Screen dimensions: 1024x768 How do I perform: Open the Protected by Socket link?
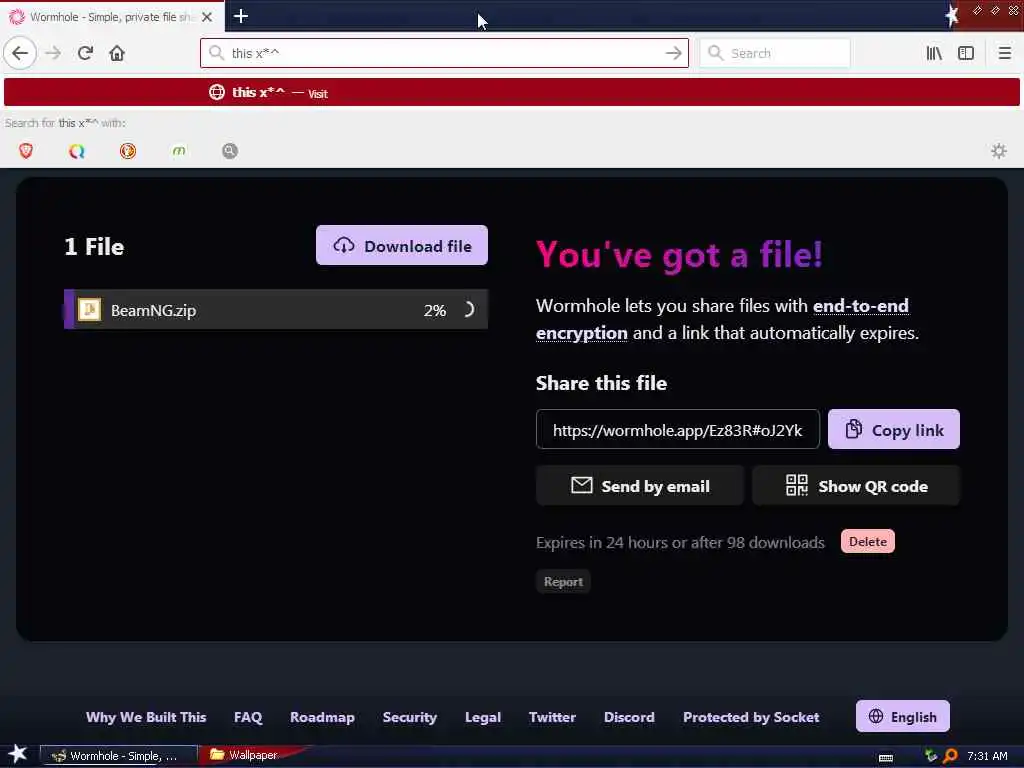point(751,717)
